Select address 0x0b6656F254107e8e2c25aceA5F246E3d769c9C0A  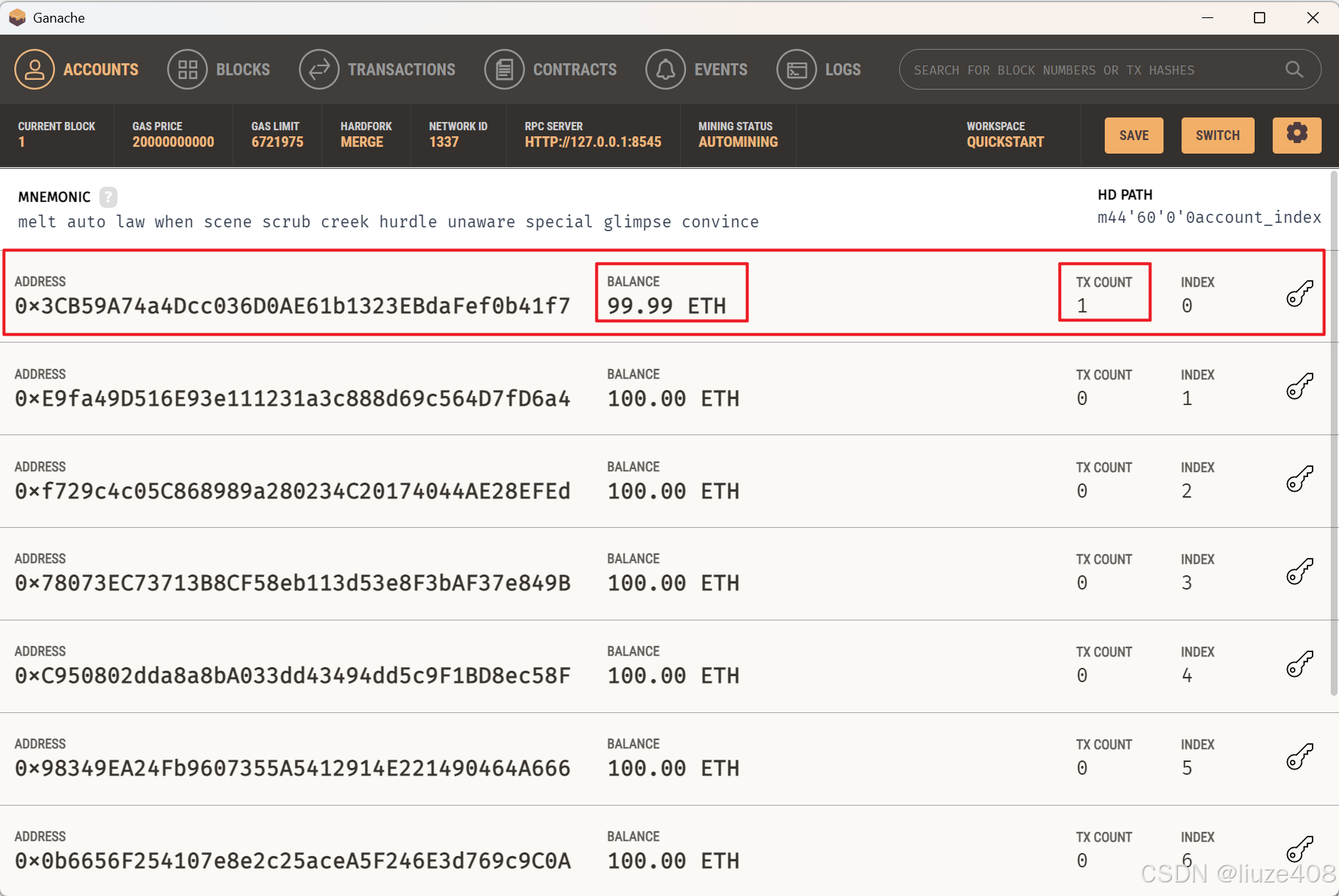click(293, 861)
